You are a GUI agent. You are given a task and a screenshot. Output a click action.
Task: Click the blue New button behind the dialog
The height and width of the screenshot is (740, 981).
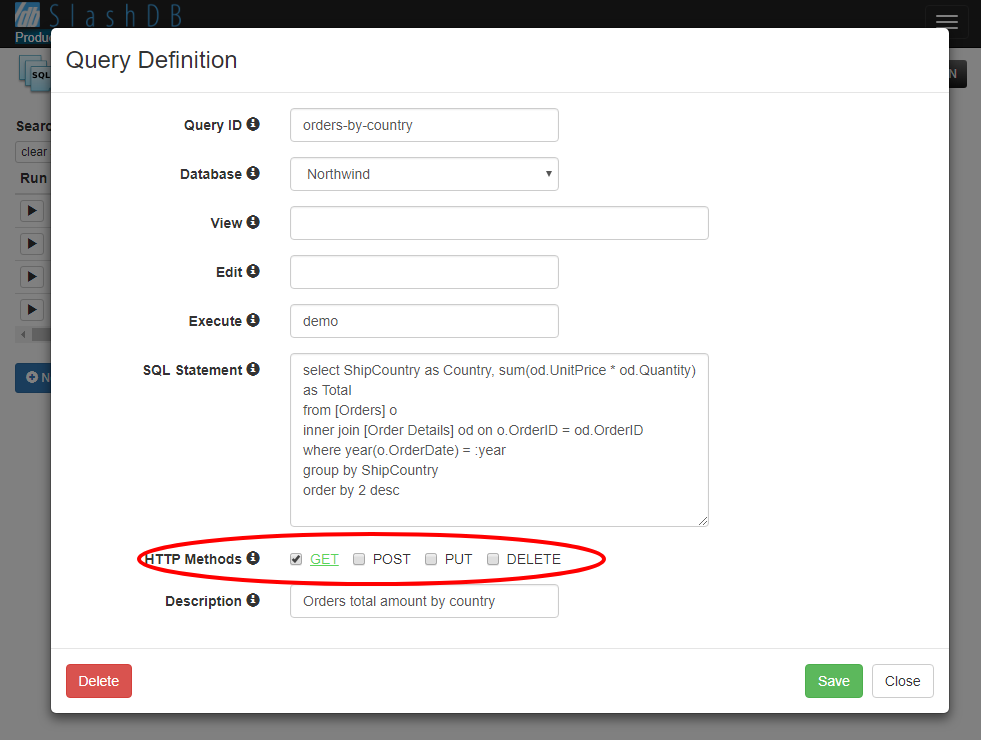tap(33, 378)
